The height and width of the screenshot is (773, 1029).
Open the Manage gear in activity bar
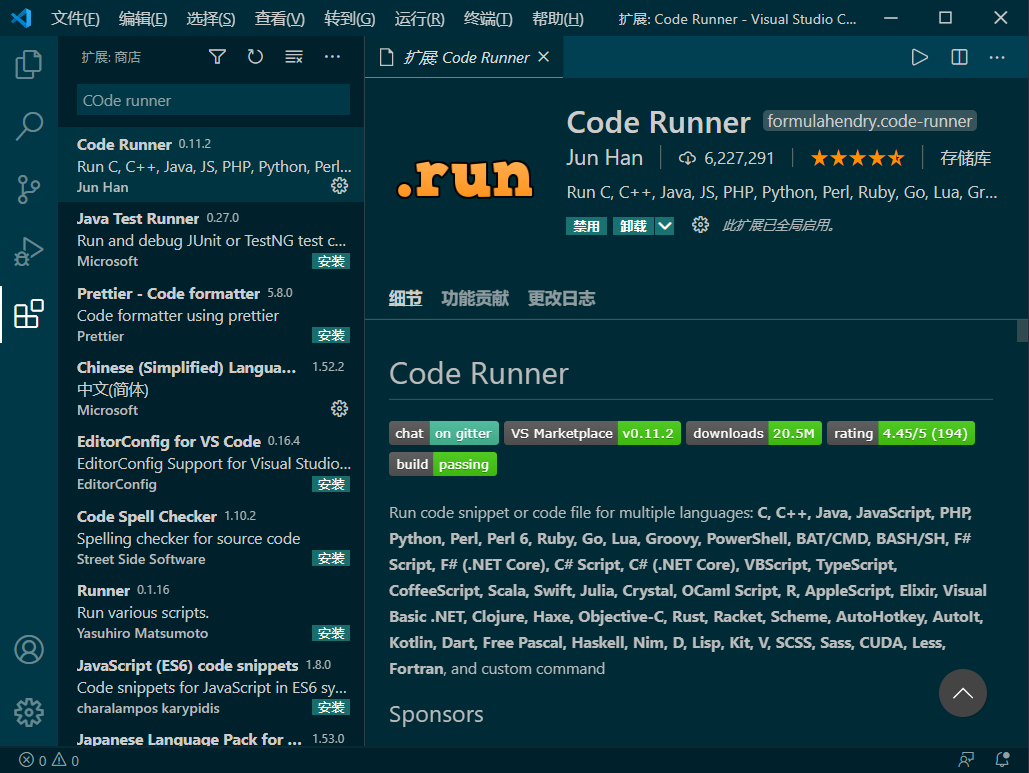point(29,712)
